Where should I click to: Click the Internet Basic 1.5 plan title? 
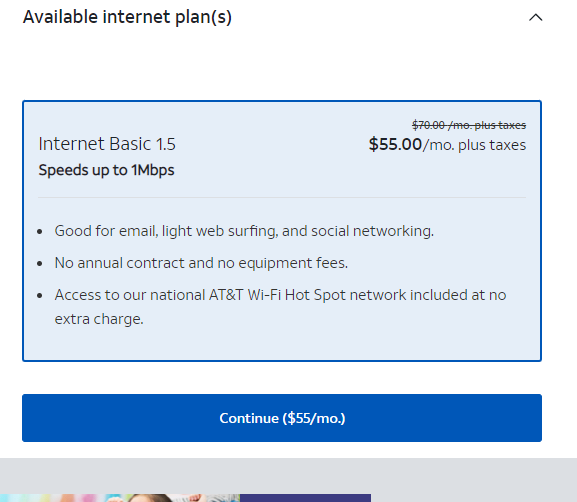pos(107,144)
